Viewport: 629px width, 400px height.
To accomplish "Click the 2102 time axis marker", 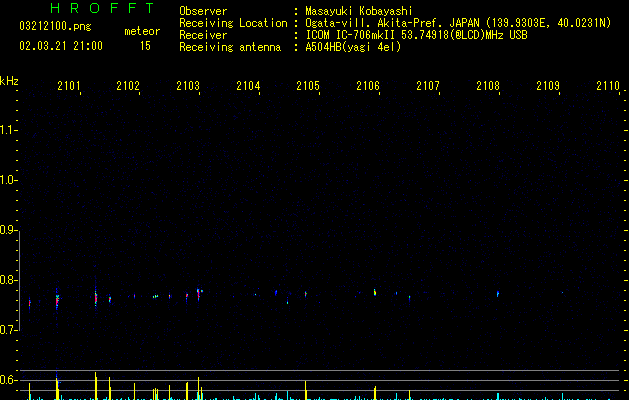I will click(128, 85).
